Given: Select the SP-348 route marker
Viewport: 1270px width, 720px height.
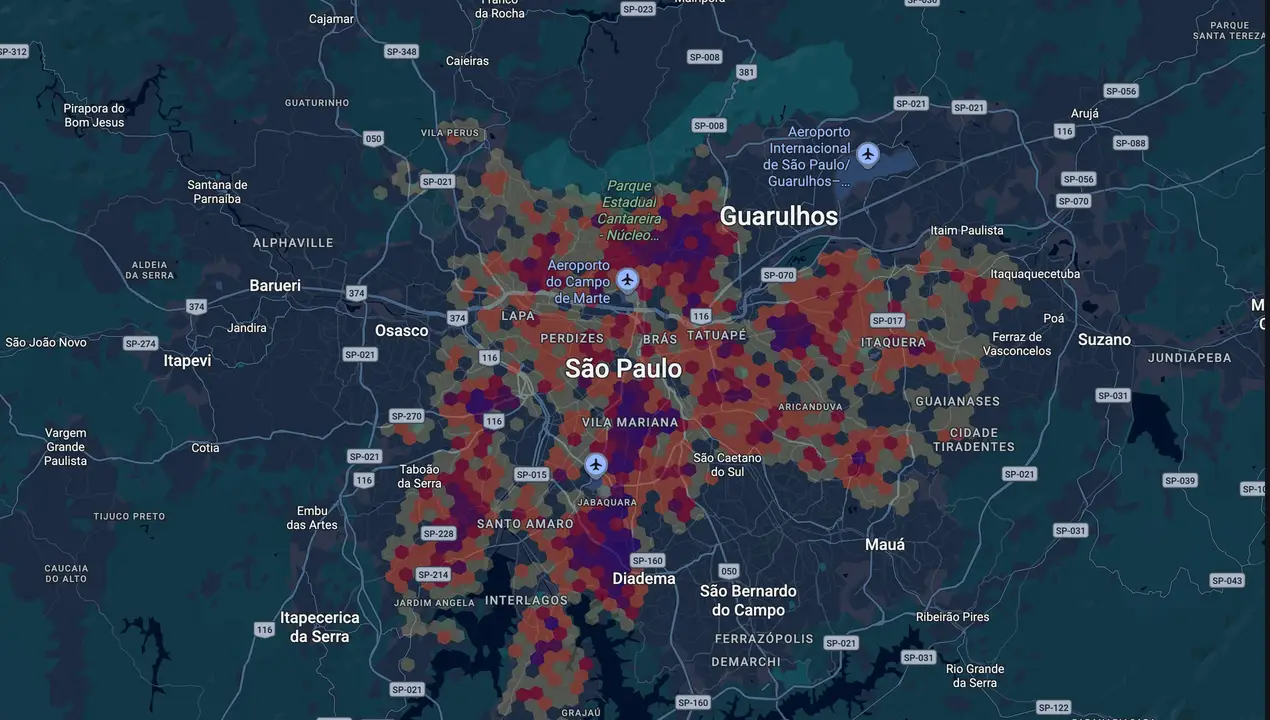Looking at the screenshot, I should pyautogui.click(x=402, y=51).
